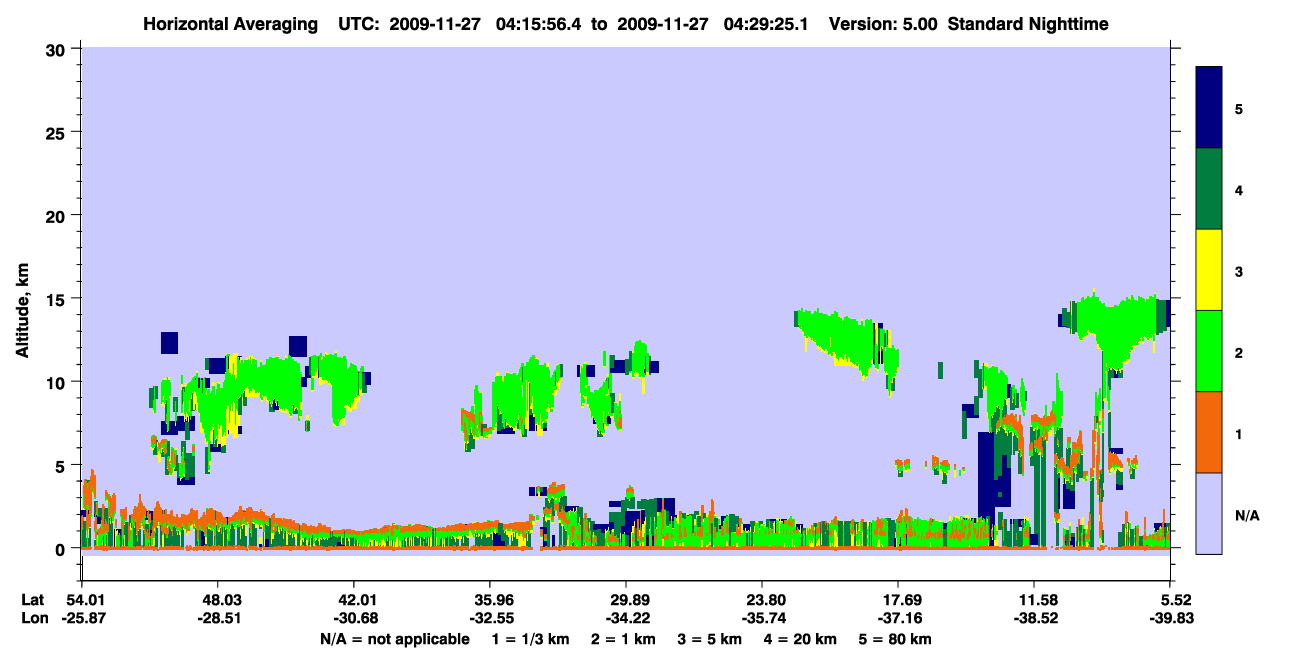Screen dimensions: 1300x667
Task: Click the bright green level 2 color swatch
Action: pyautogui.click(x=1209, y=351)
